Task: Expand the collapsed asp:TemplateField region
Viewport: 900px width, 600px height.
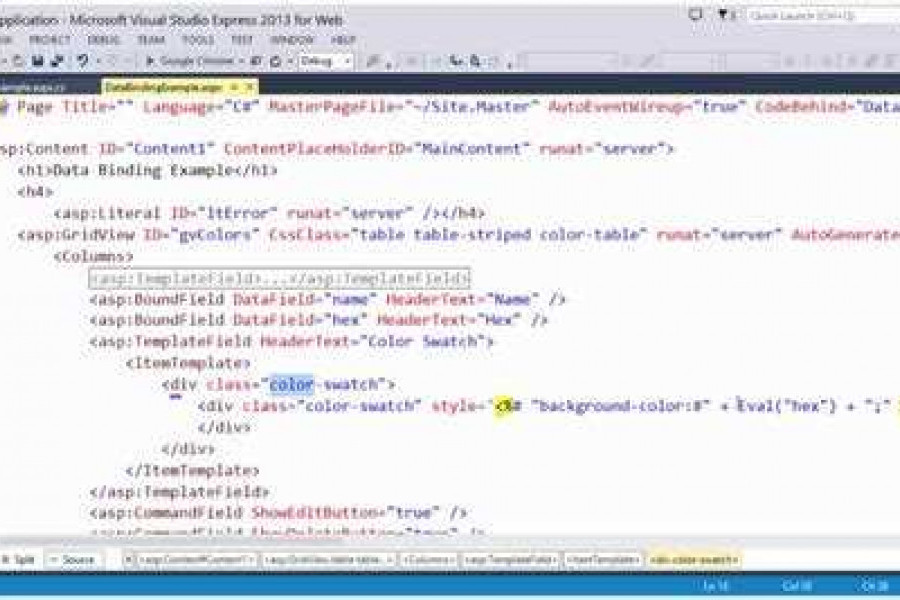Action: click(279, 278)
